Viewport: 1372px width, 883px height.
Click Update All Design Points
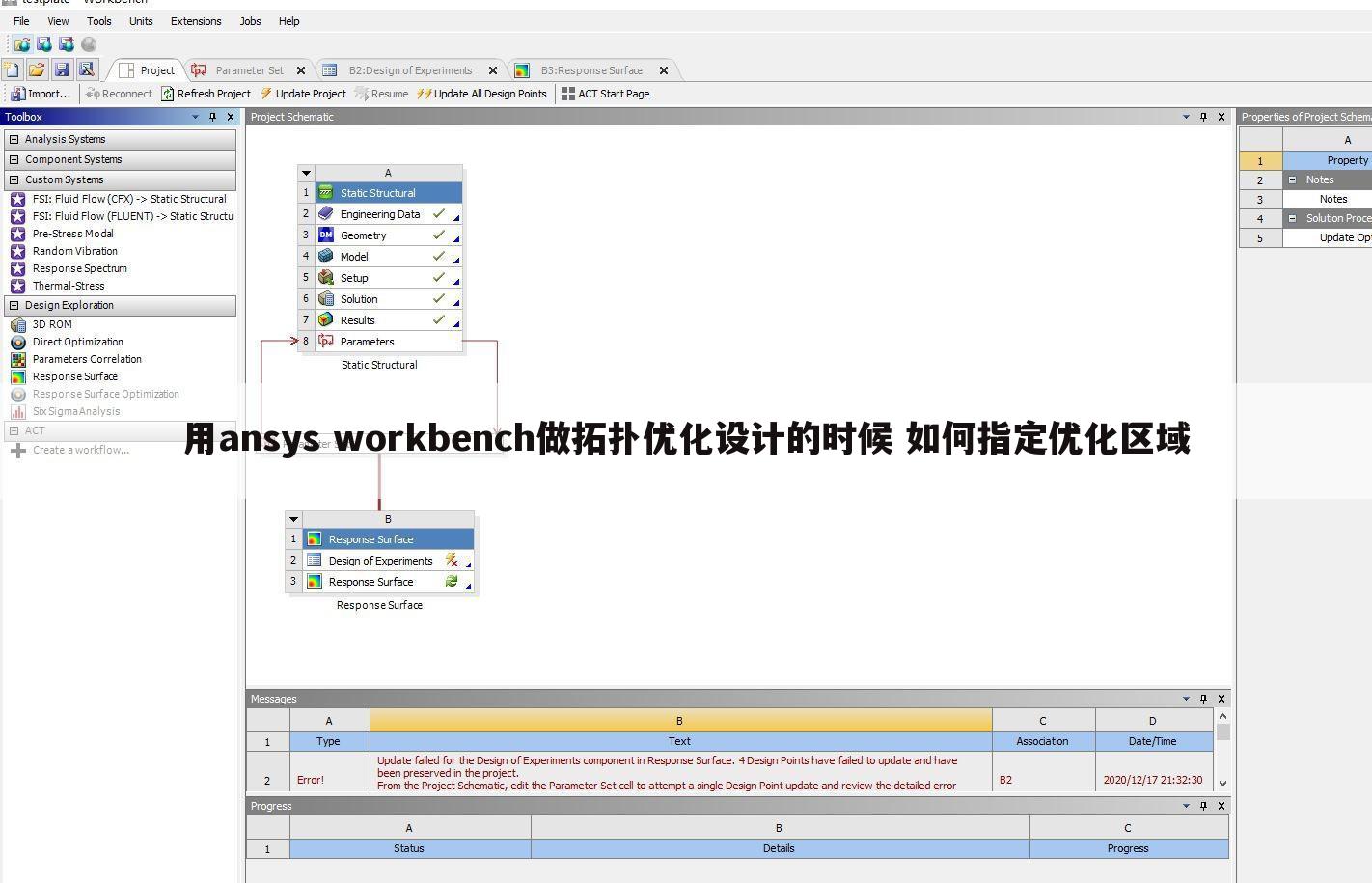click(x=482, y=93)
